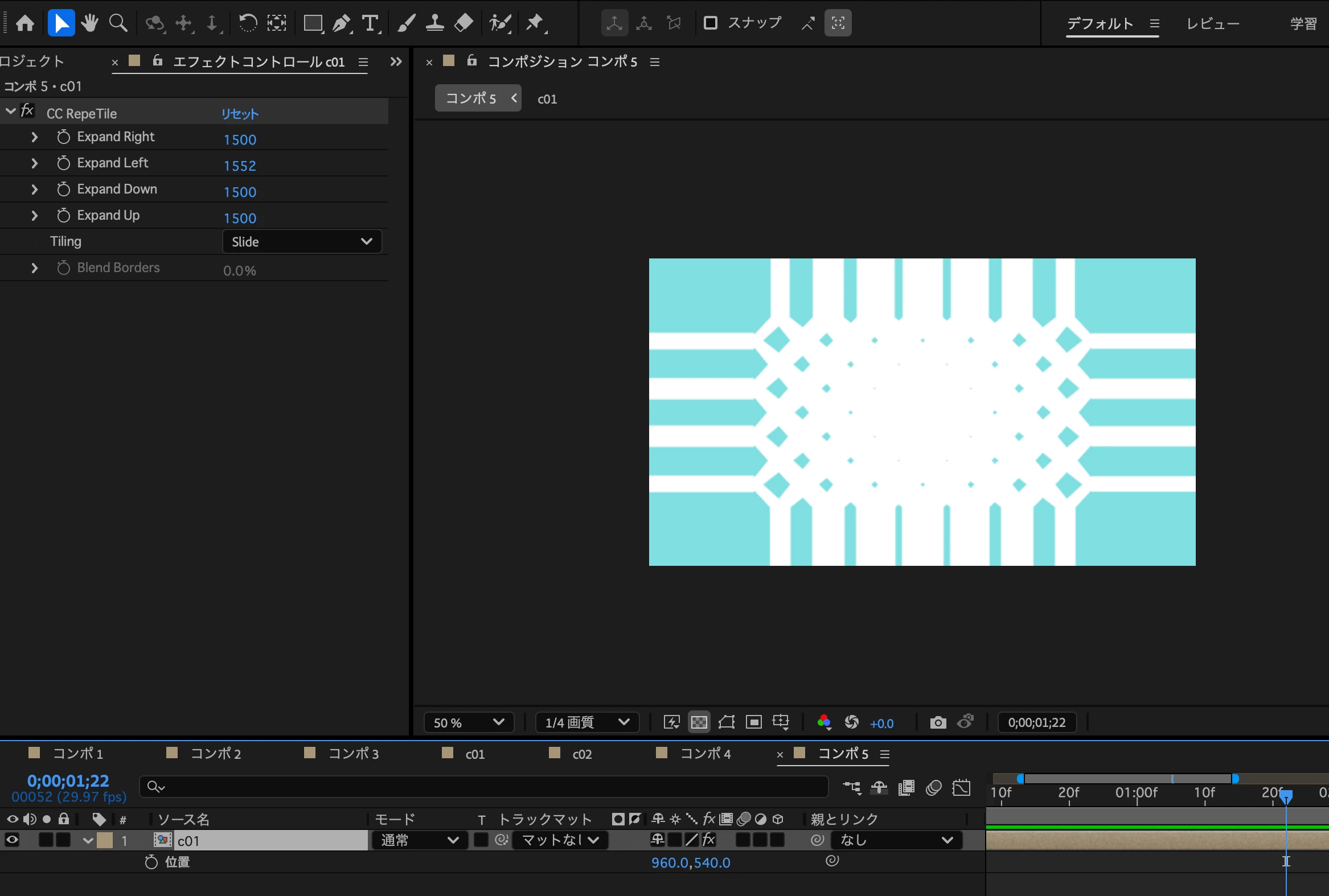This screenshot has width=1329, height=896.
Task: Click the c01 layer label color swatch
Action: [x=105, y=840]
